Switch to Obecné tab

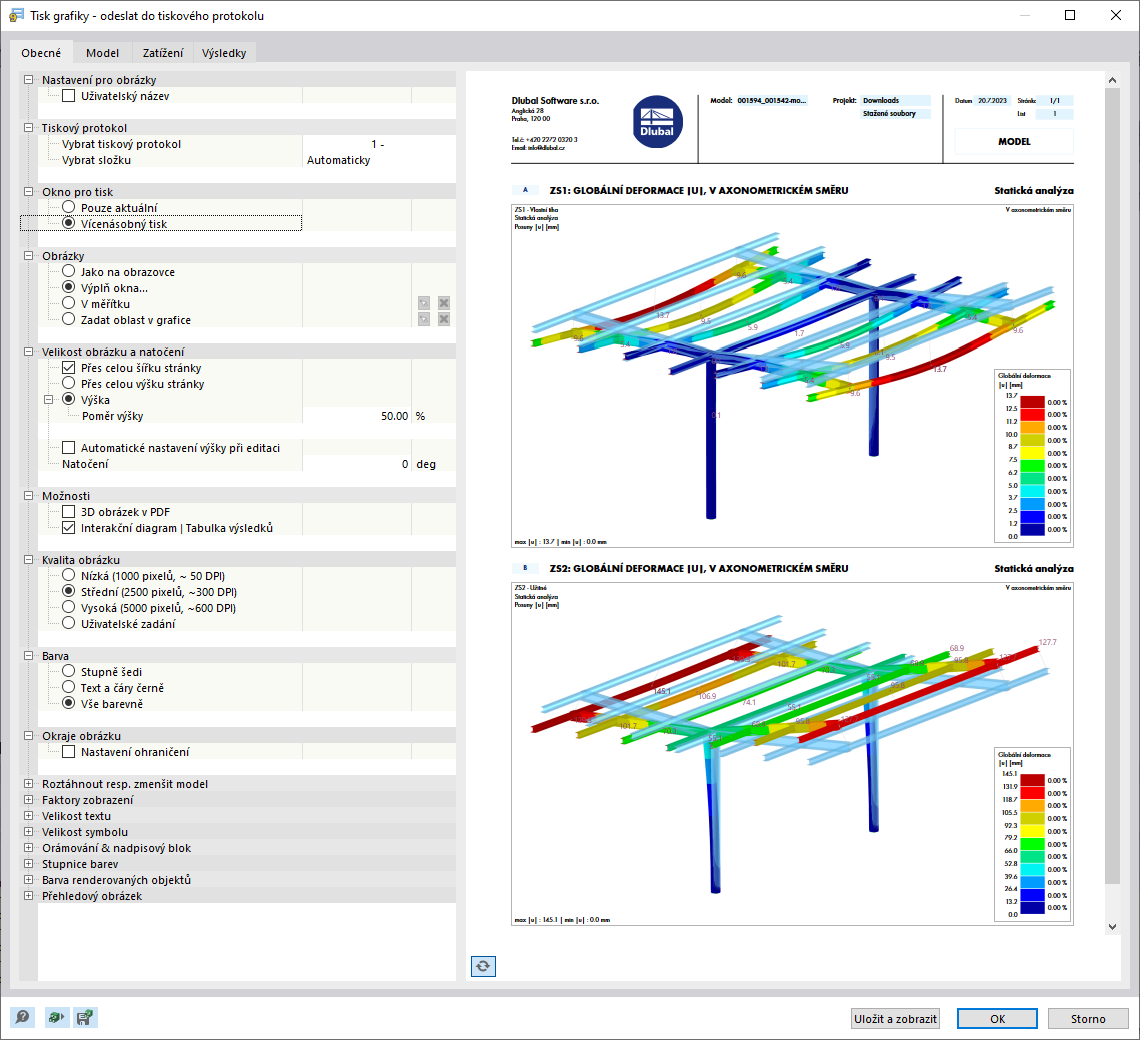tap(41, 53)
